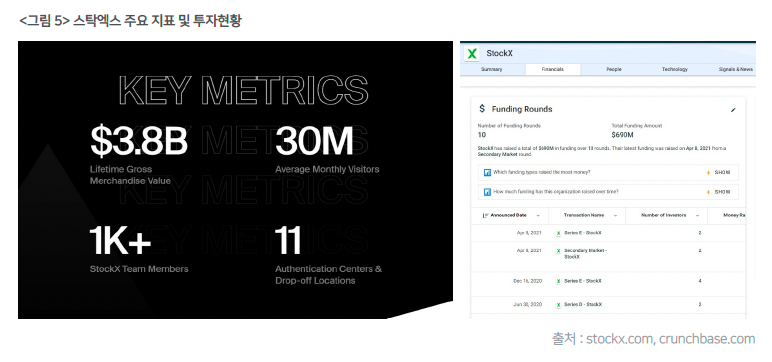Click SHOW for 'Which funding types' question
The image size is (772, 362).
coord(722,172)
